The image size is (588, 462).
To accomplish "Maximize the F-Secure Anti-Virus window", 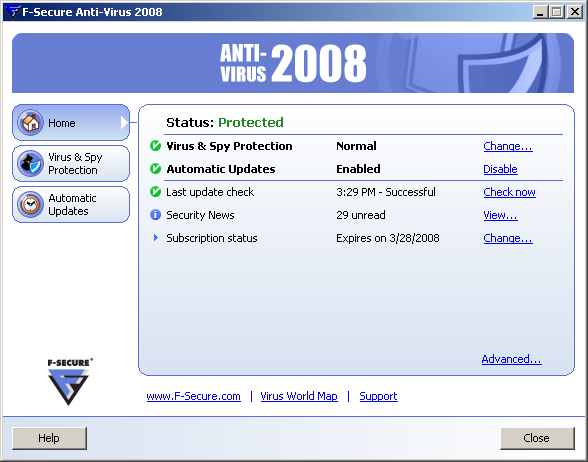I will coord(557,12).
